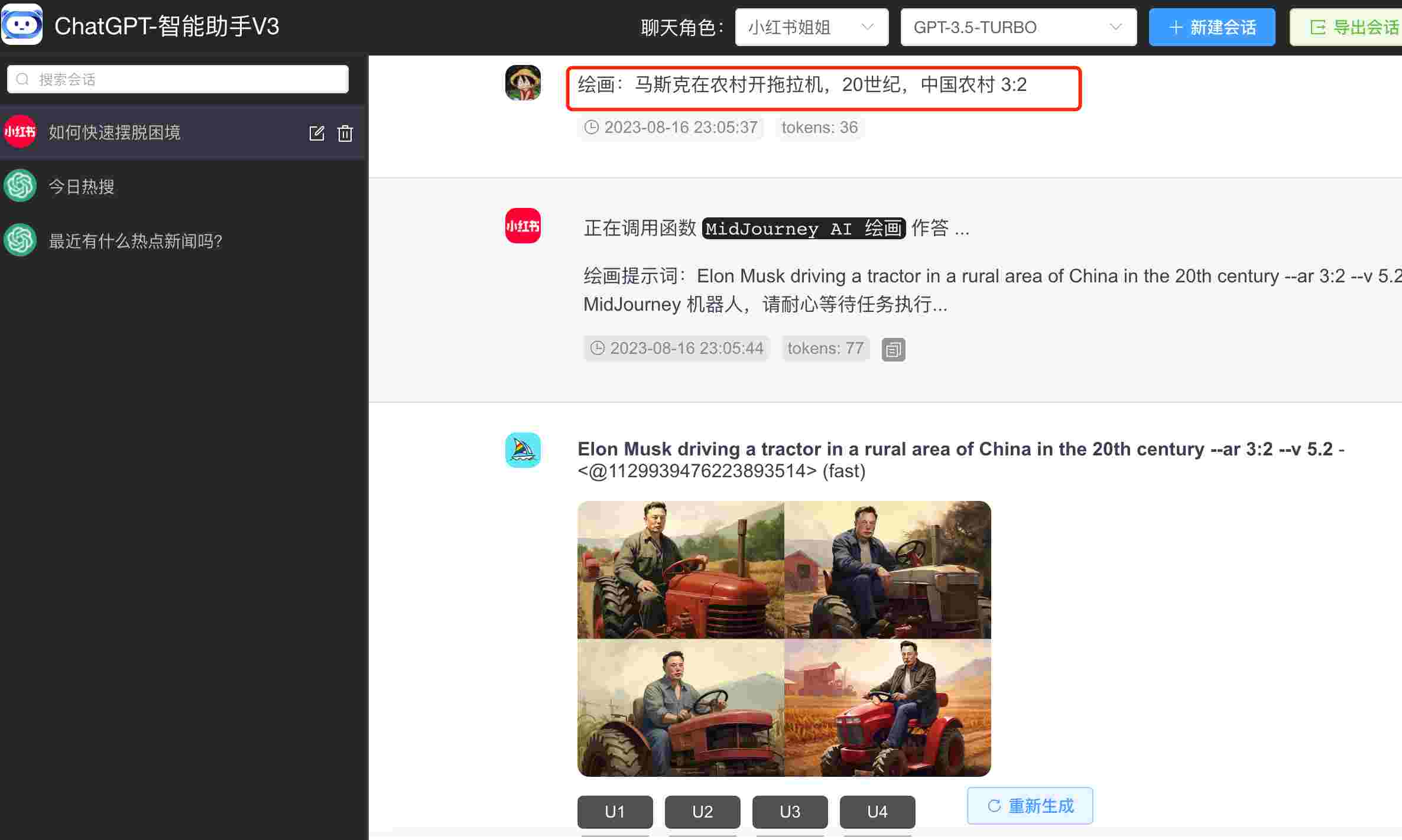This screenshot has height=840, width=1402.
Task: Click the copy icon next to tokens: 77
Action: [893, 350]
